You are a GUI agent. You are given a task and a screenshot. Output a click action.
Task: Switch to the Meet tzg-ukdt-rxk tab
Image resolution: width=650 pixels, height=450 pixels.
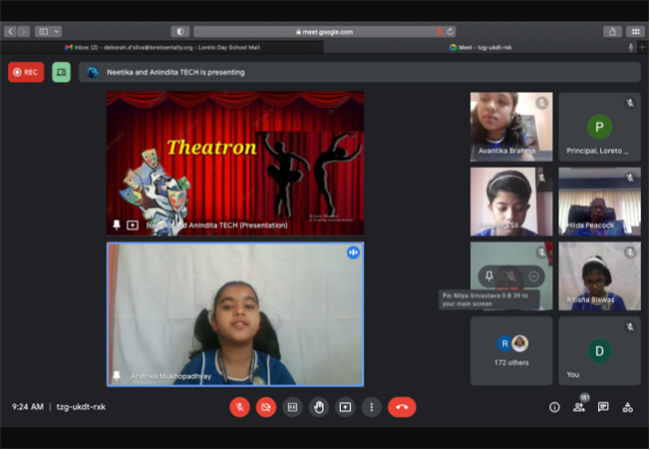[x=481, y=48]
